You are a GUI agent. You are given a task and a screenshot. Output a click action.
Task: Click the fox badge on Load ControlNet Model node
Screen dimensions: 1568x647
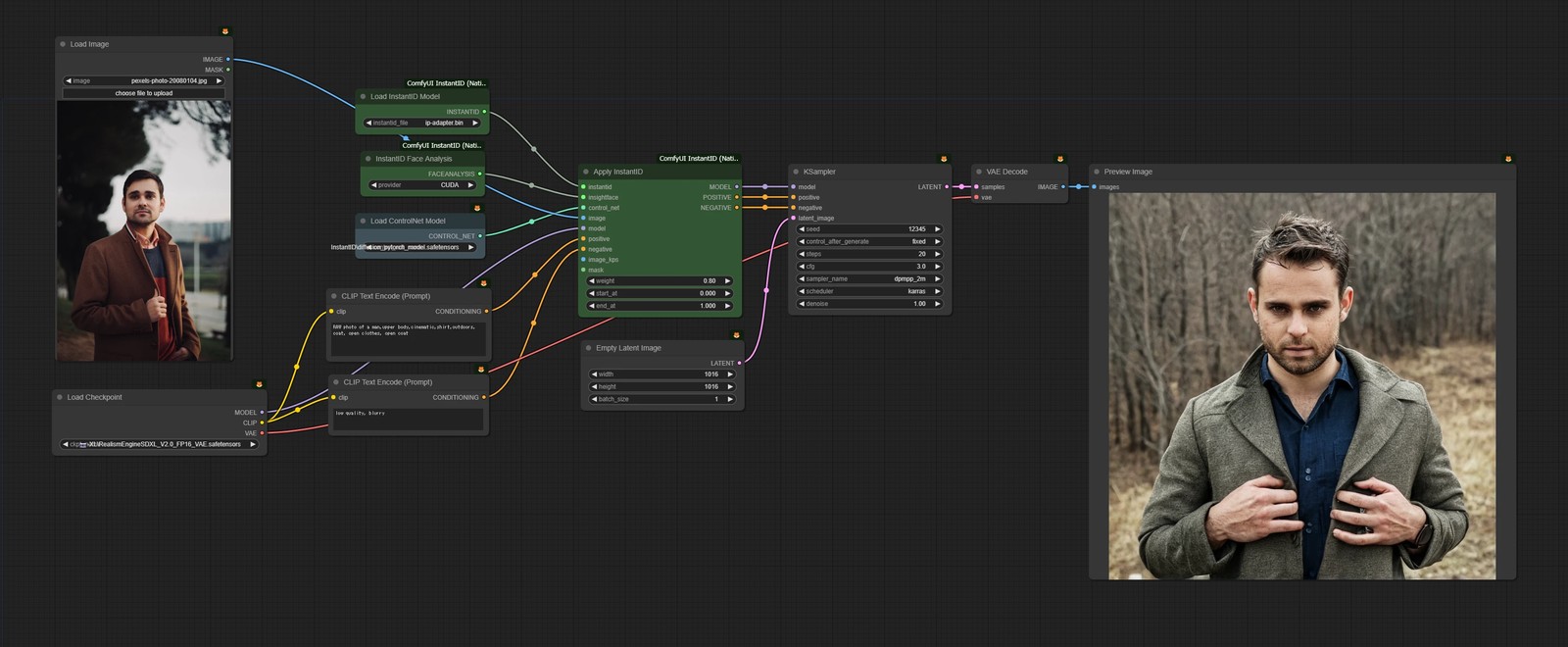[477, 208]
